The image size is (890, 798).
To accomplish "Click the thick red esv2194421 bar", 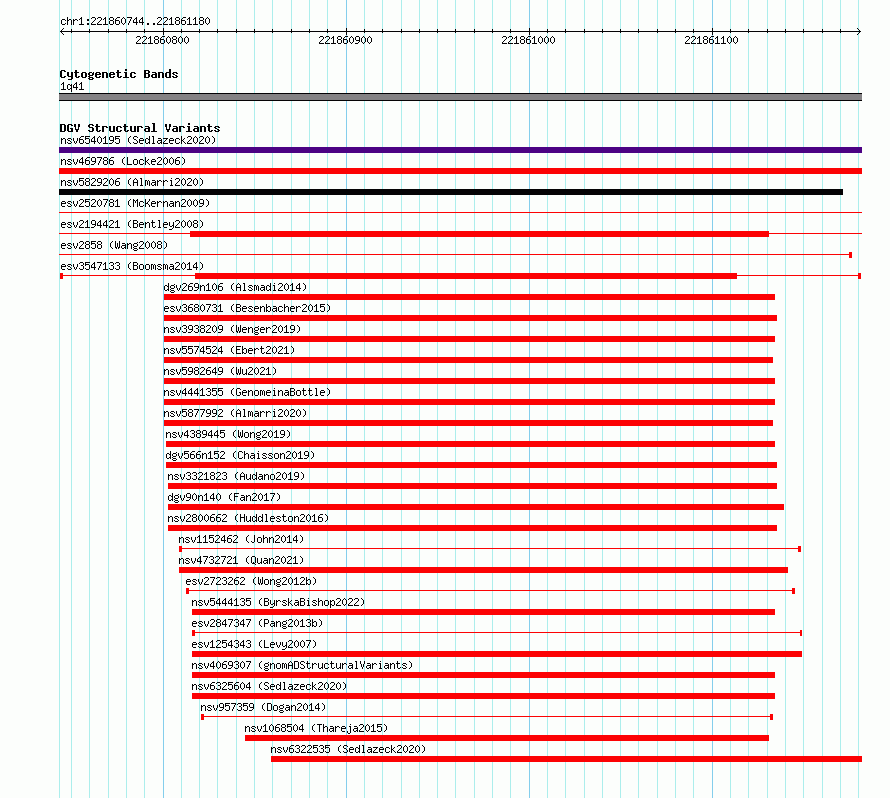I will (x=480, y=234).
